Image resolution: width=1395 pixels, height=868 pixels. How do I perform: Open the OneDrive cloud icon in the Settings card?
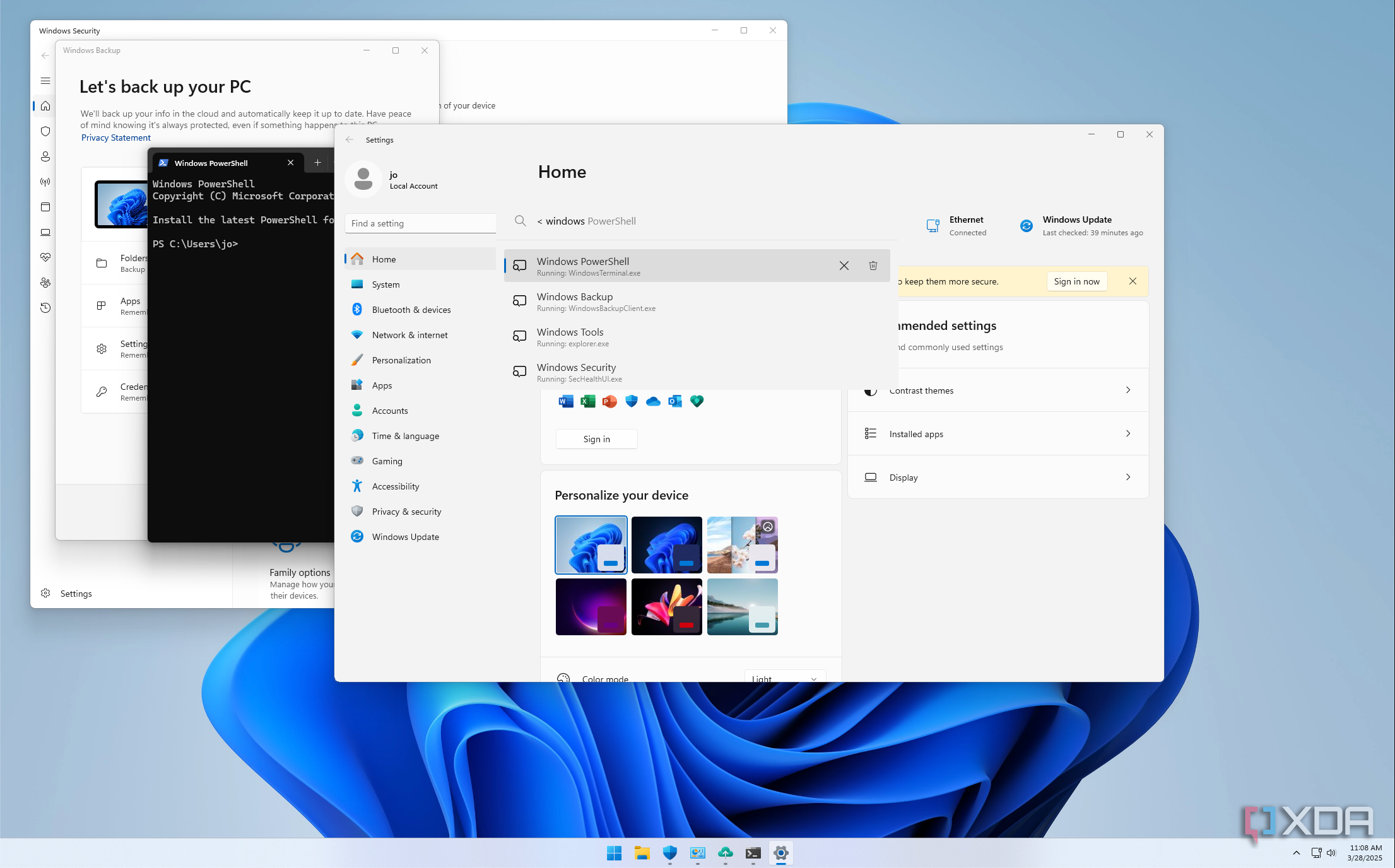tap(653, 401)
